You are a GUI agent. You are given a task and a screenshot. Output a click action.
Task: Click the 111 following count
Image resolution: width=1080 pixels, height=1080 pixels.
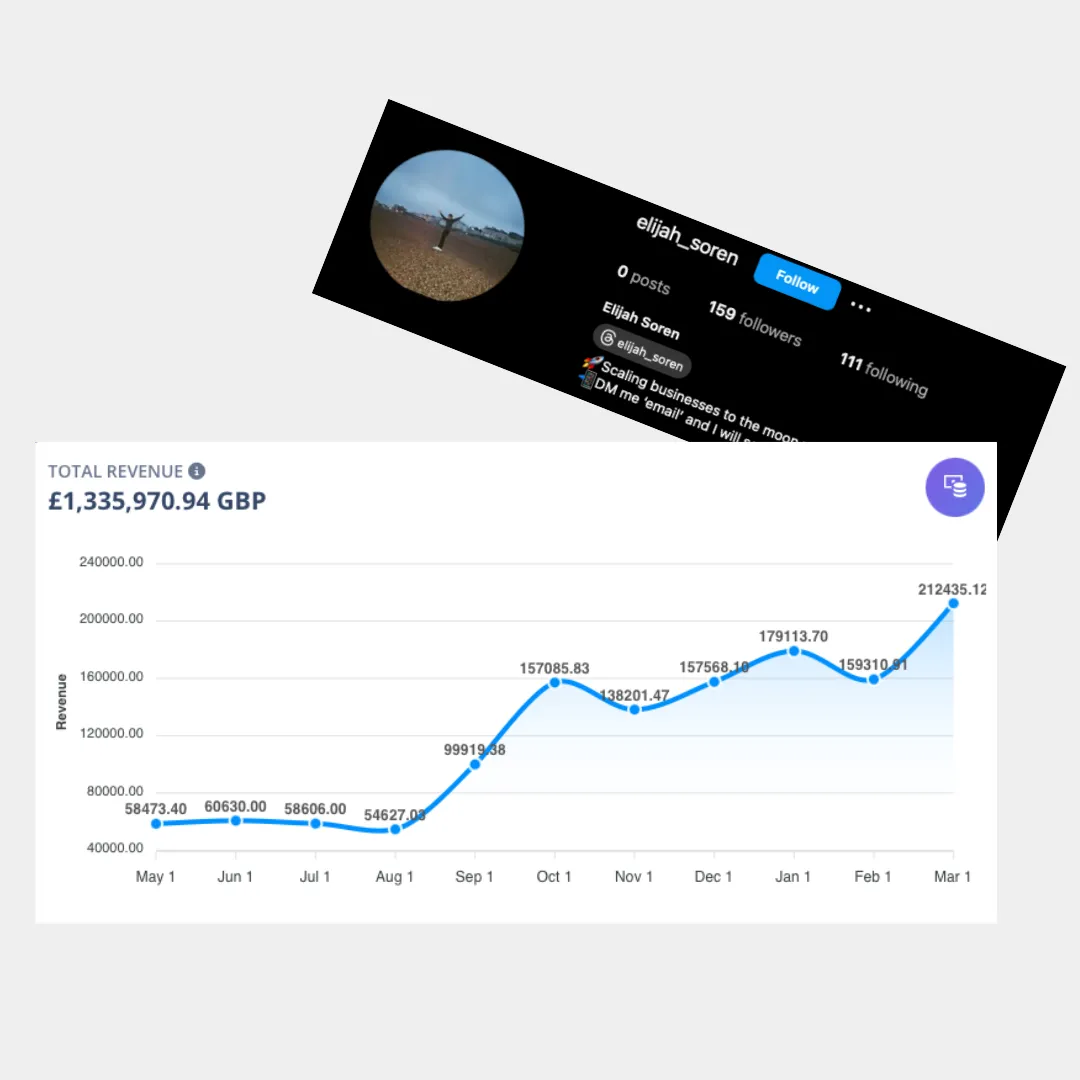883,373
